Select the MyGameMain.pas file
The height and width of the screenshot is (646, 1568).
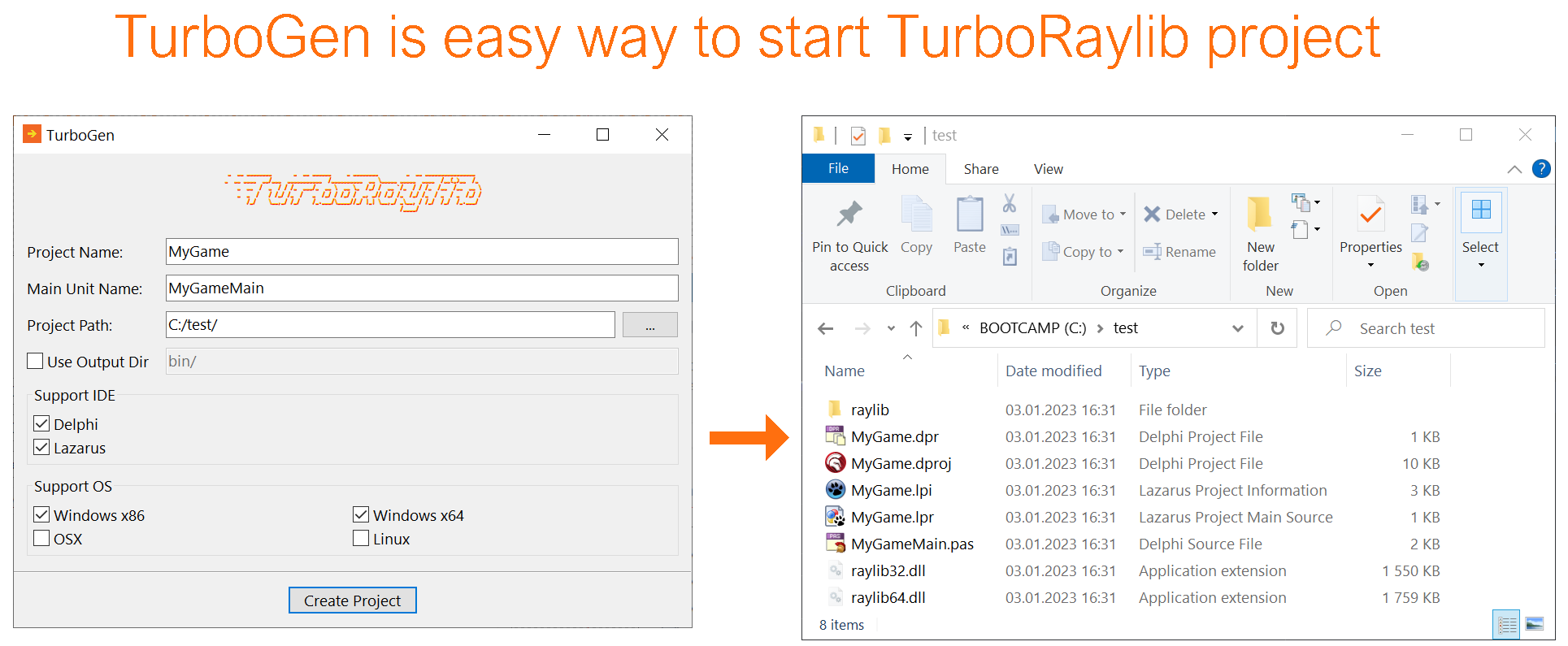point(1133,544)
